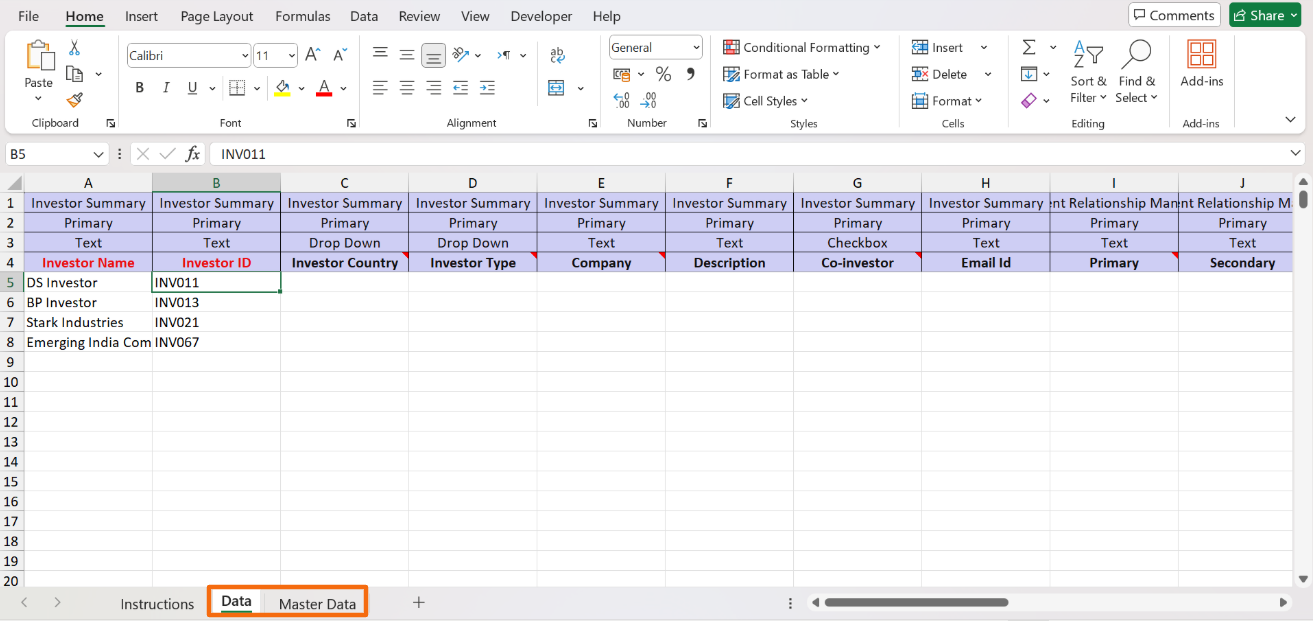The image size is (1313, 621).
Task: Switch to the Formulas ribbon tab
Action: (302, 16)
